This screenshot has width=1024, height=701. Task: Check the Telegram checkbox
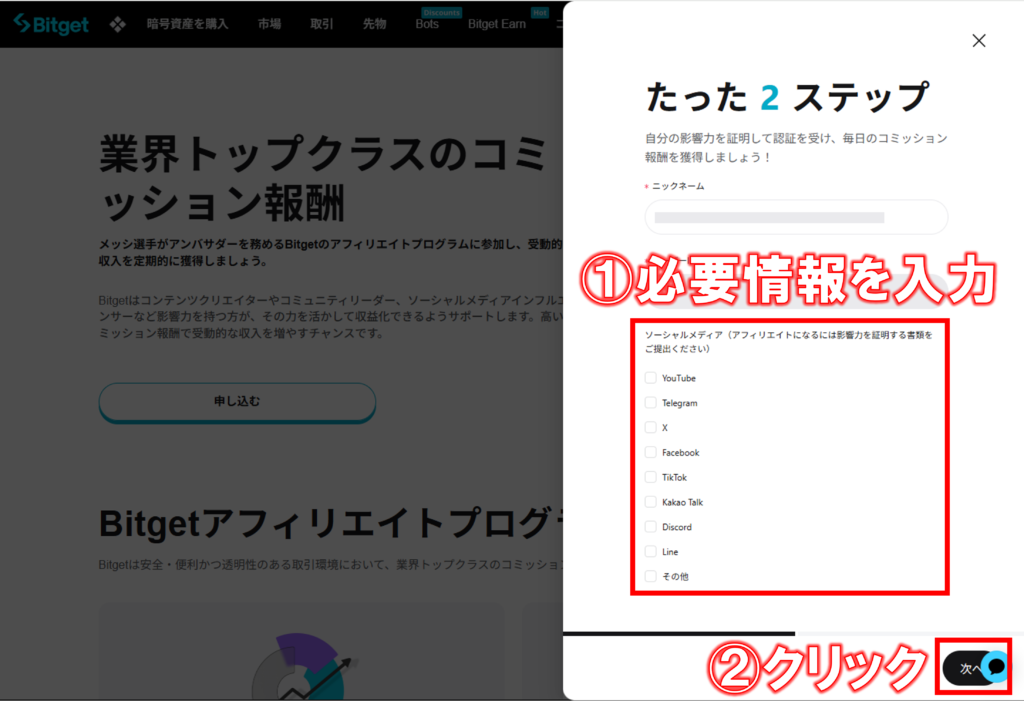(x=650, y=402)
